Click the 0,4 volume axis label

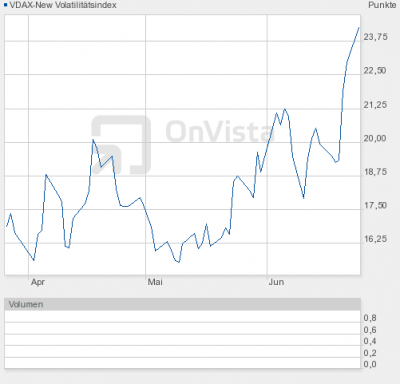pos(370,341)
